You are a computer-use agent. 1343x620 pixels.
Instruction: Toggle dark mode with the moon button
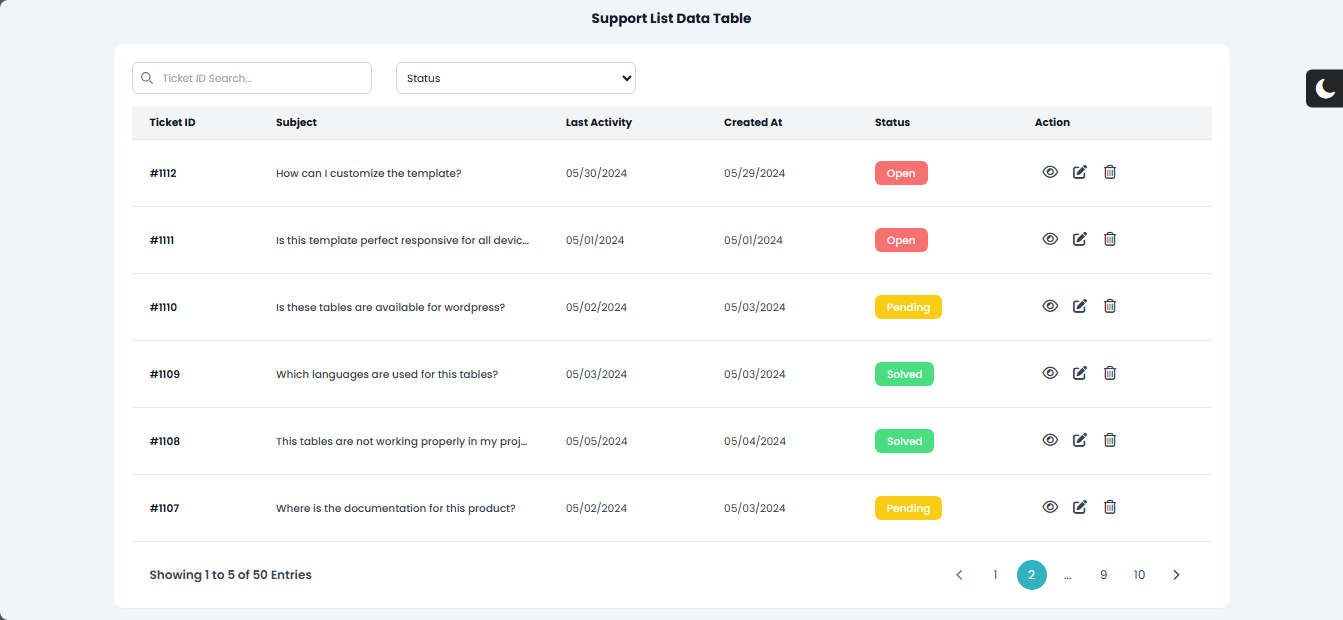1325,89
